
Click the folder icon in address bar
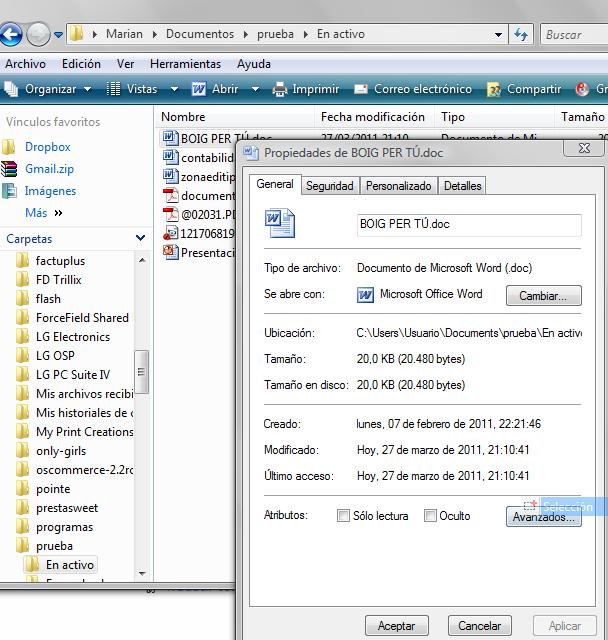pos(76,34)
